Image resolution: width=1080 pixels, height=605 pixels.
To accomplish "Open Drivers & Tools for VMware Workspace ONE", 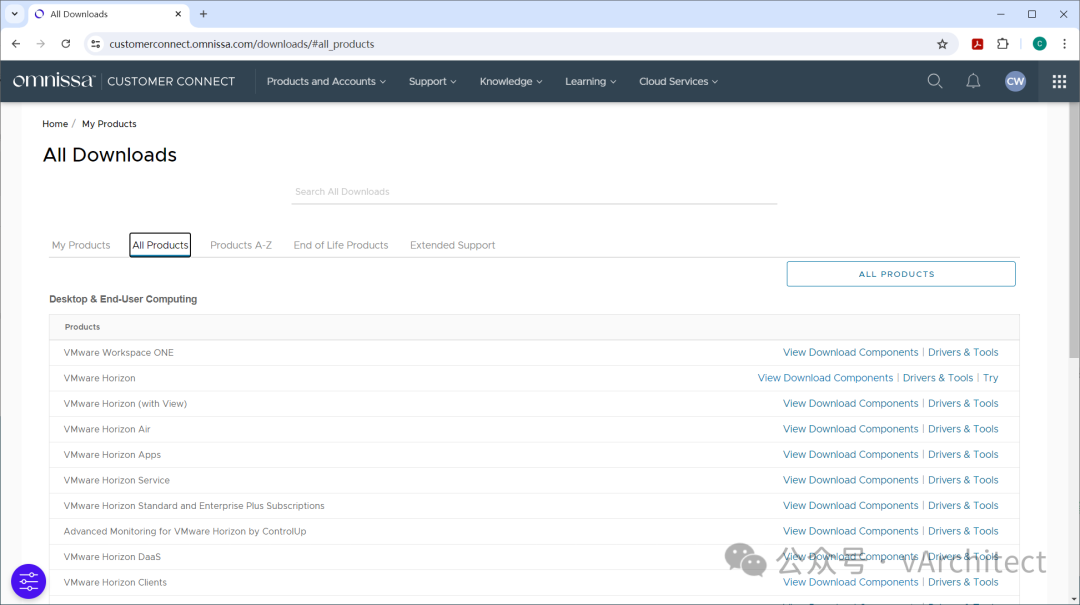I will [963, 352].
